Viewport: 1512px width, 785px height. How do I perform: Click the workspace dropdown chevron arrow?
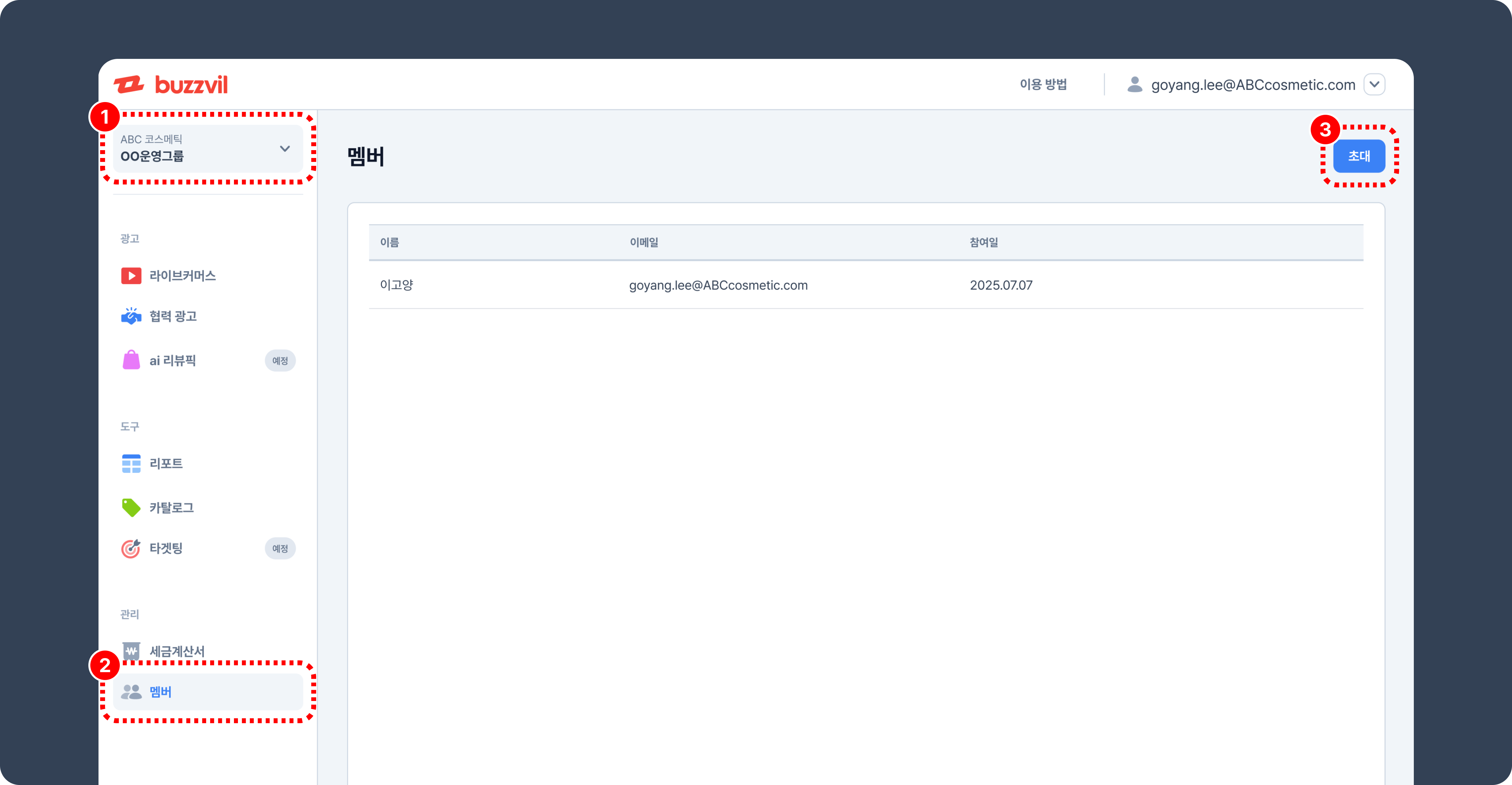(285, 148)
